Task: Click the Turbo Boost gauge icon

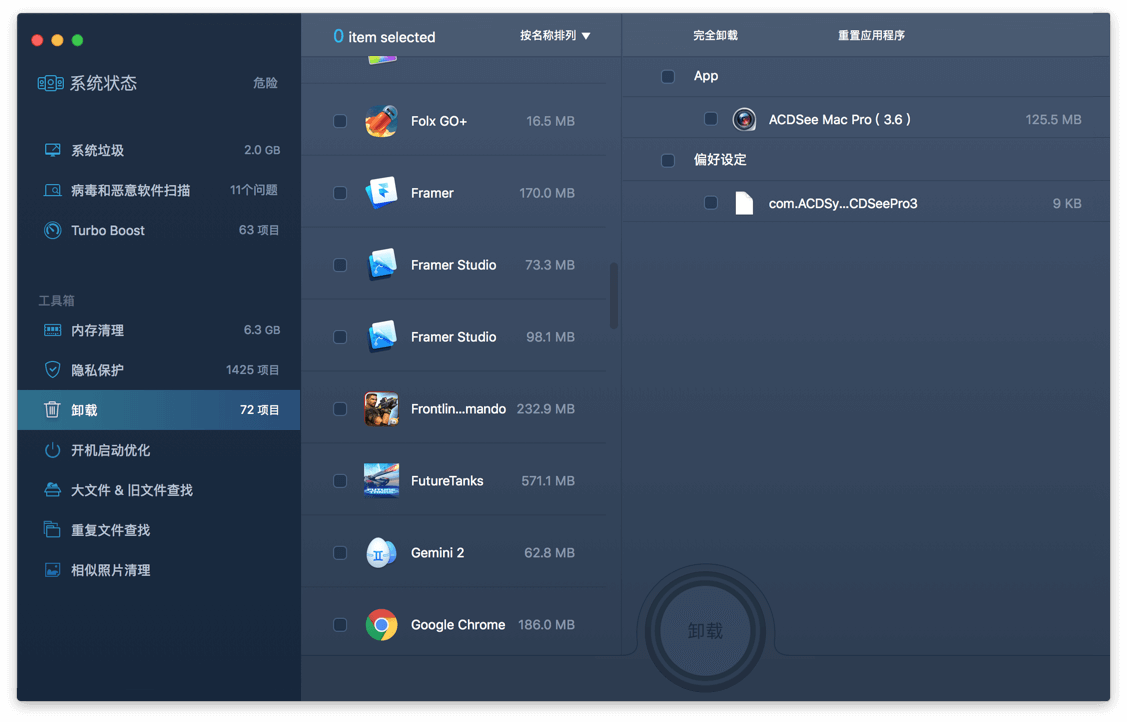Action: click(52, 230)
